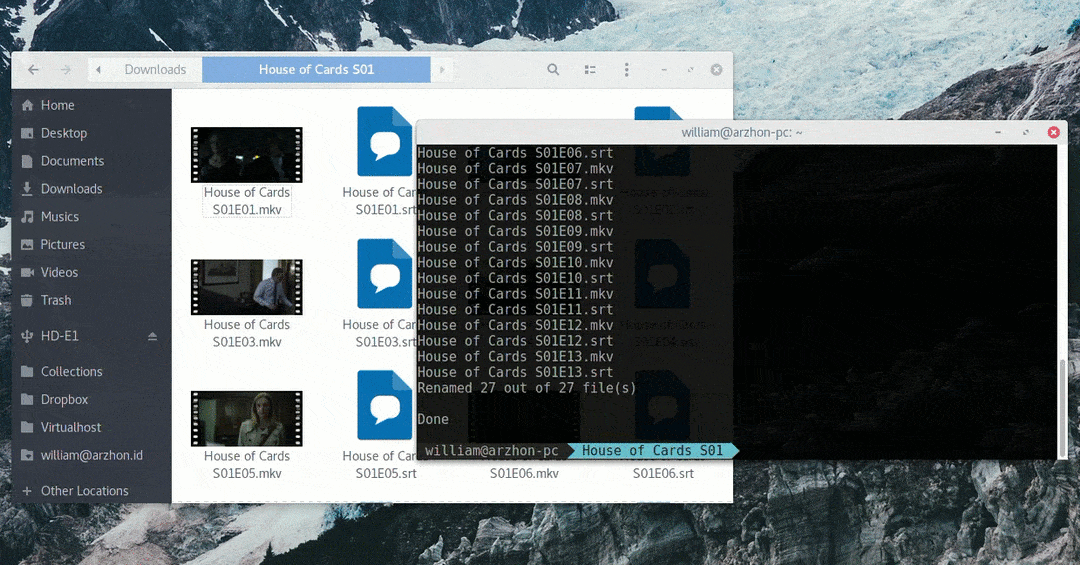
Task: Open Videos in the sidebar
Action: point(91,272)
